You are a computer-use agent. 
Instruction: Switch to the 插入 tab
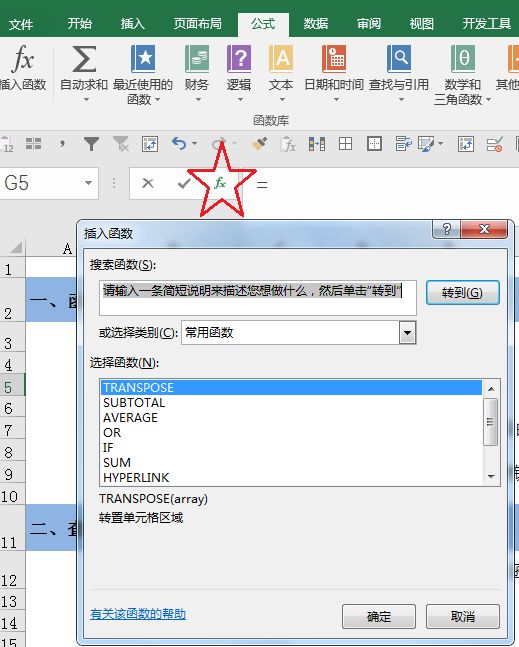pyautogui.click(x=132, y=24)
